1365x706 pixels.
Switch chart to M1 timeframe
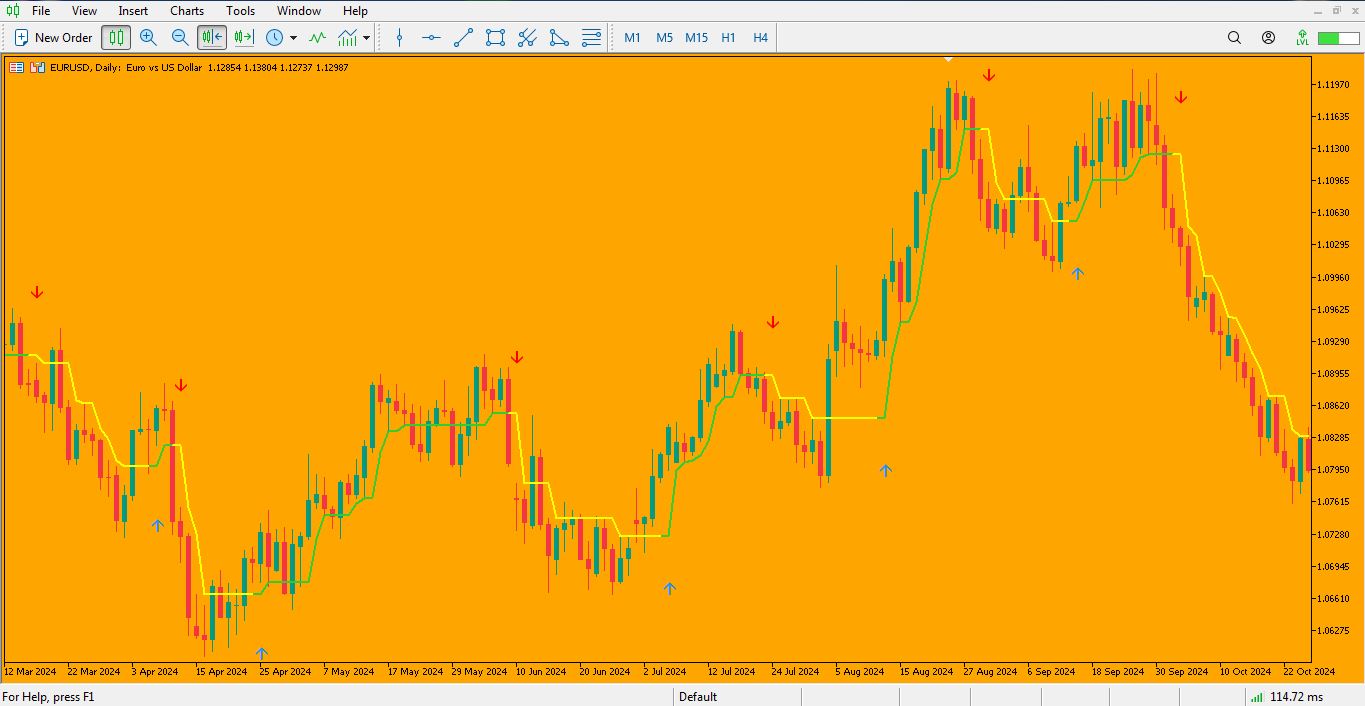[x=632, y=38]
